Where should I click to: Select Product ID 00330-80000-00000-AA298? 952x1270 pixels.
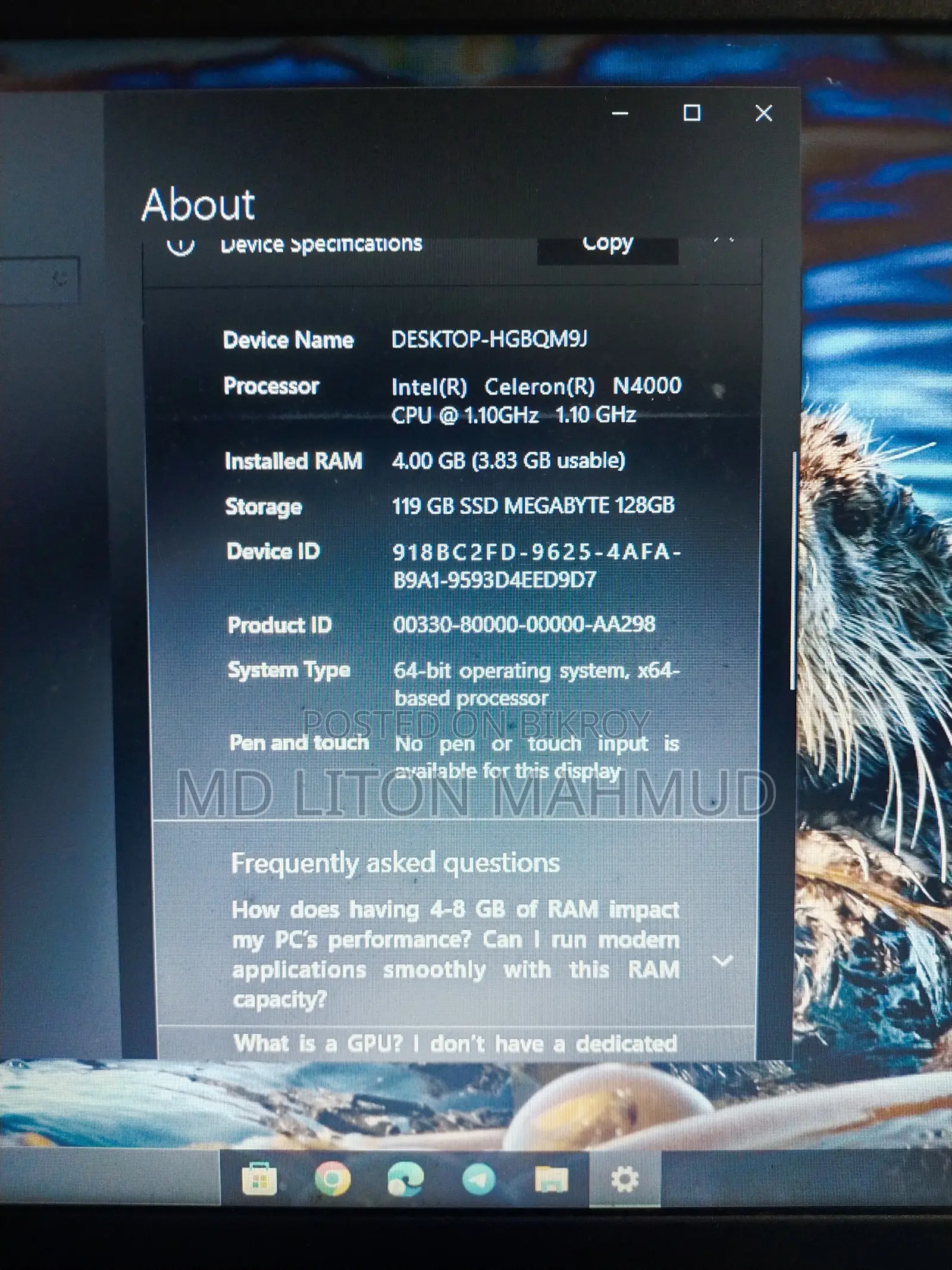(524, 624)
